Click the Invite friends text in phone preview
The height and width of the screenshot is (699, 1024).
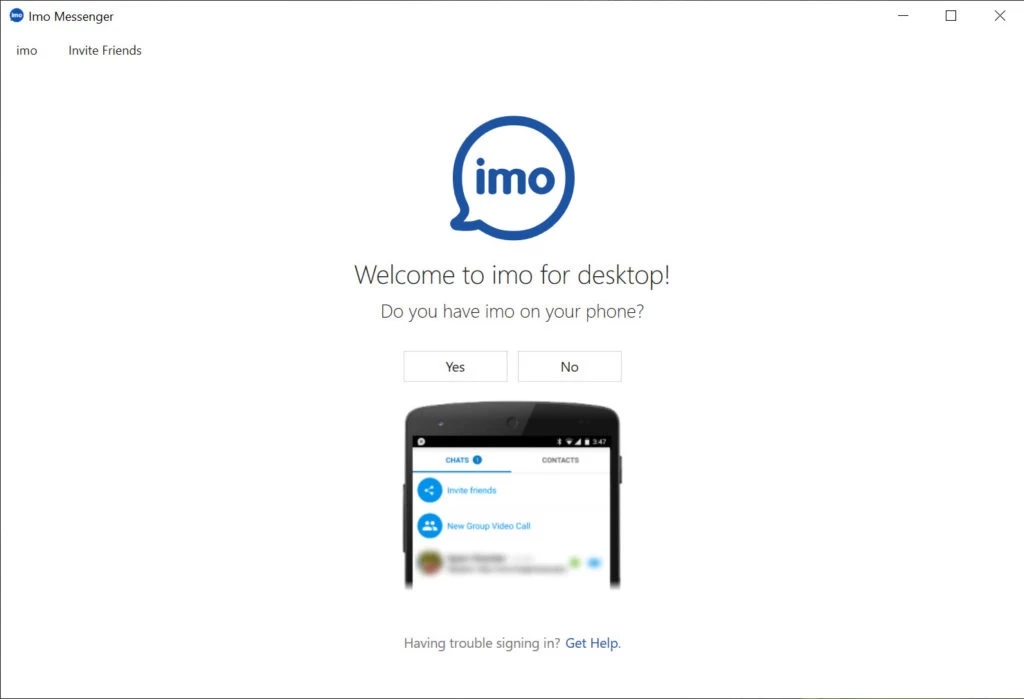click(472, 490)
